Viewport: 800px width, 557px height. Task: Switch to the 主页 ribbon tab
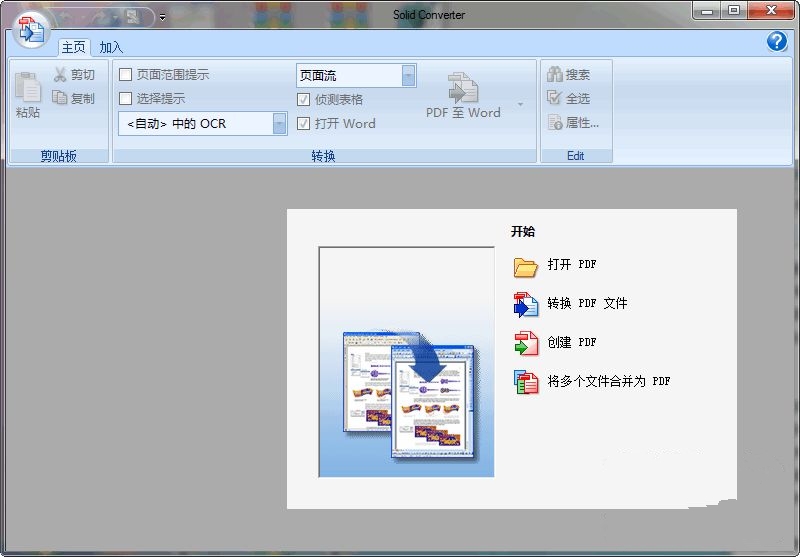point(73,47)
